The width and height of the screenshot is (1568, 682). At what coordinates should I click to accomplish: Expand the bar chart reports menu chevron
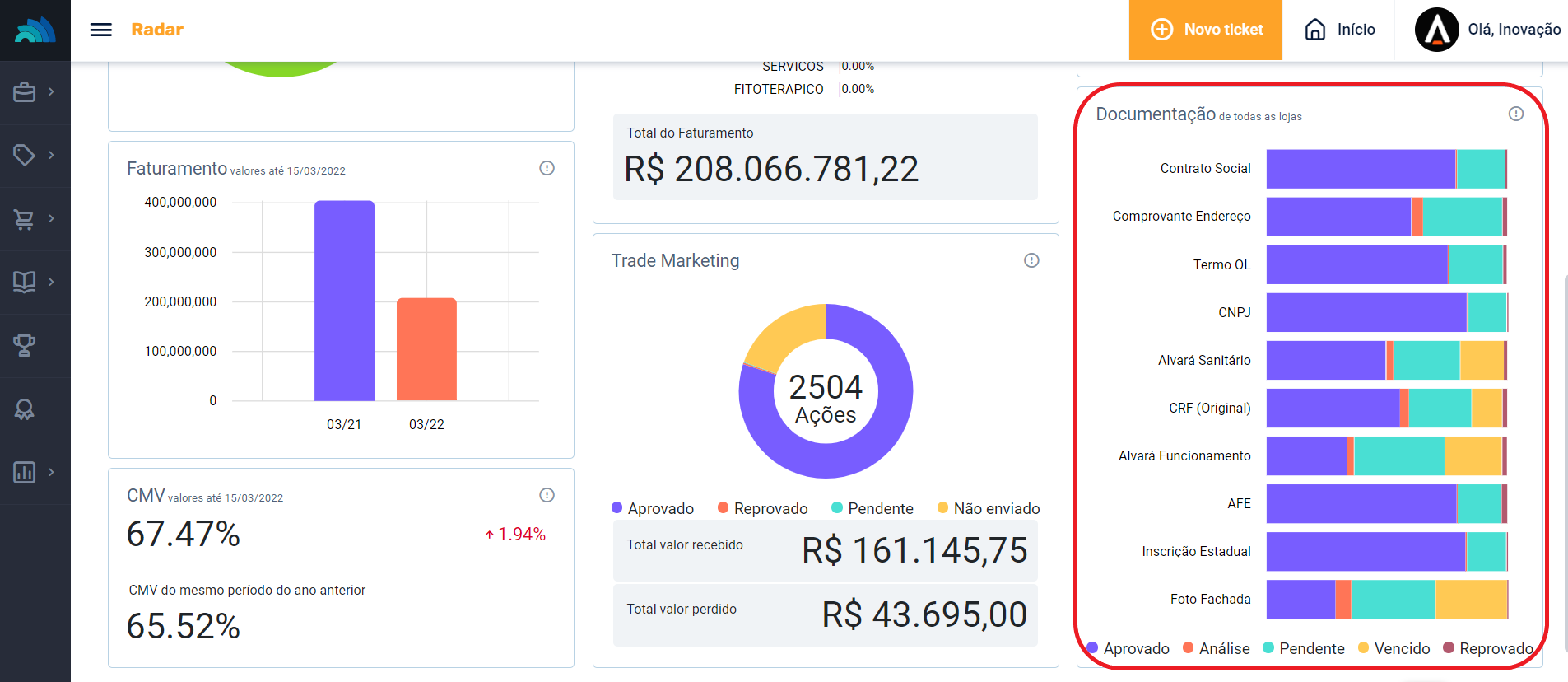(51, 472)
